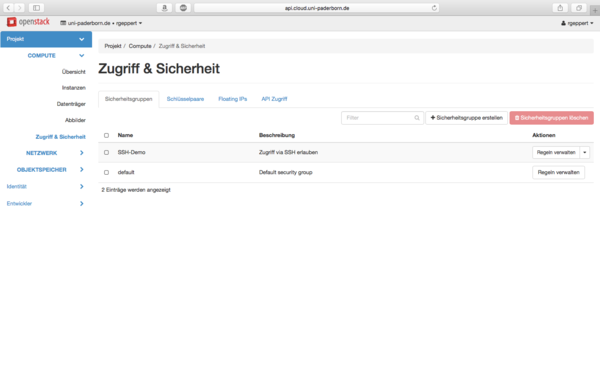Switch to the Floating IPs tab
Viewport: 600px width, 375px height.
[x=233, y=99]
